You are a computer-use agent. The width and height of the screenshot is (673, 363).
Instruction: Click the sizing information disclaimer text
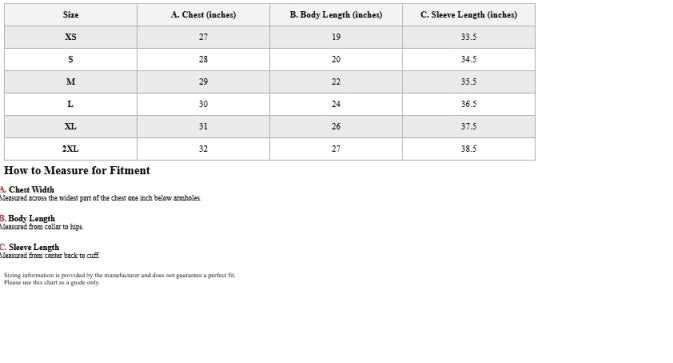[x=119, y=279]
